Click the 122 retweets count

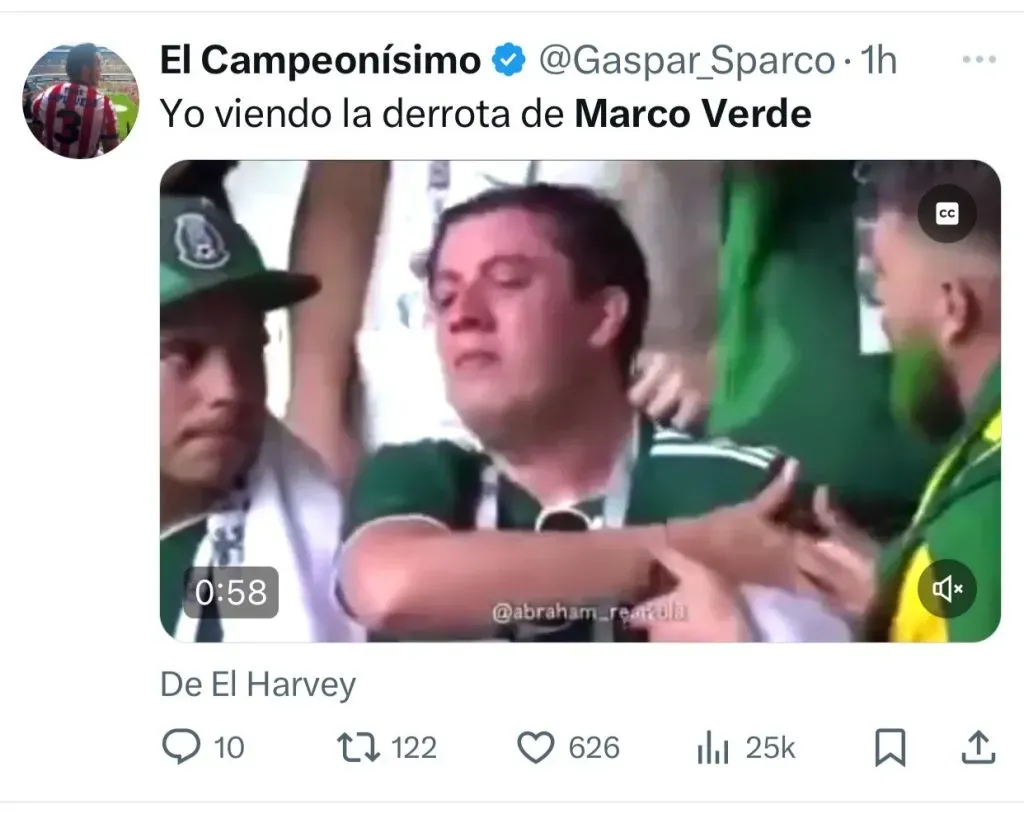click(x=414, y=747)
